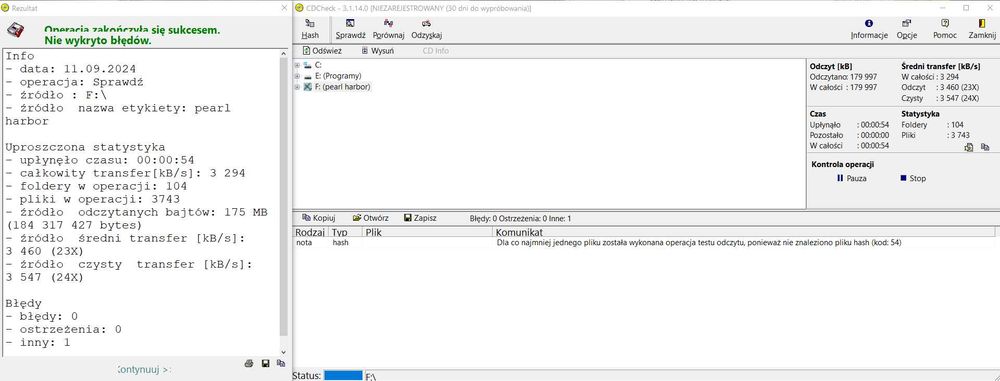Click the Odśwież refresh button
Viewport: 1000px width, 381px height.
322,50
